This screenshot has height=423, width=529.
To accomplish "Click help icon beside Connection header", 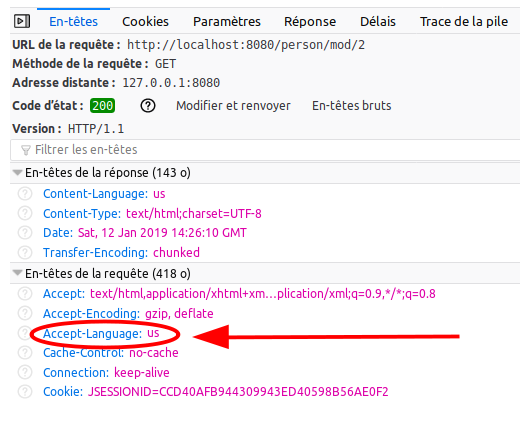I will click(x=25, y=372).
